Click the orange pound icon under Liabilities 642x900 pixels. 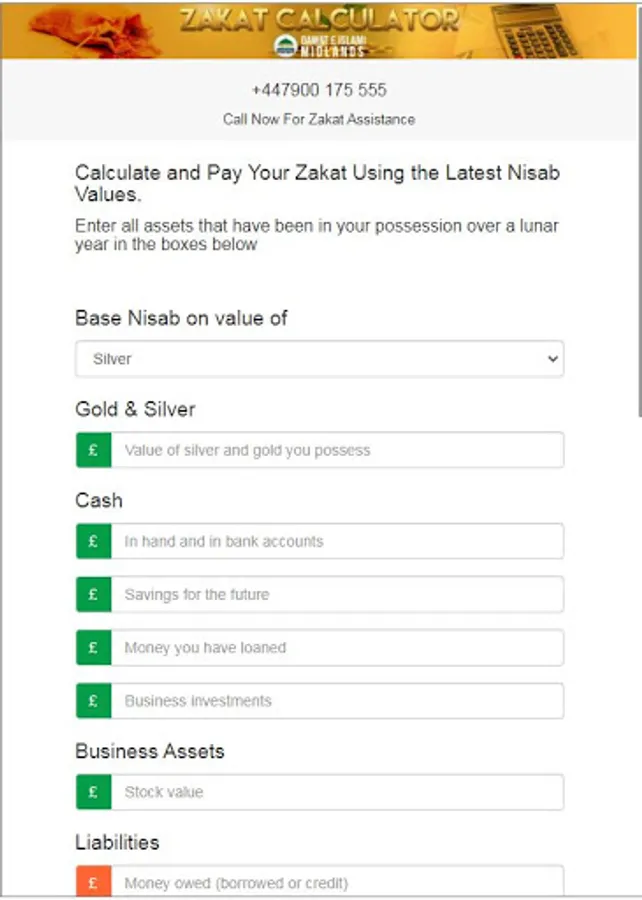(93, 882)
